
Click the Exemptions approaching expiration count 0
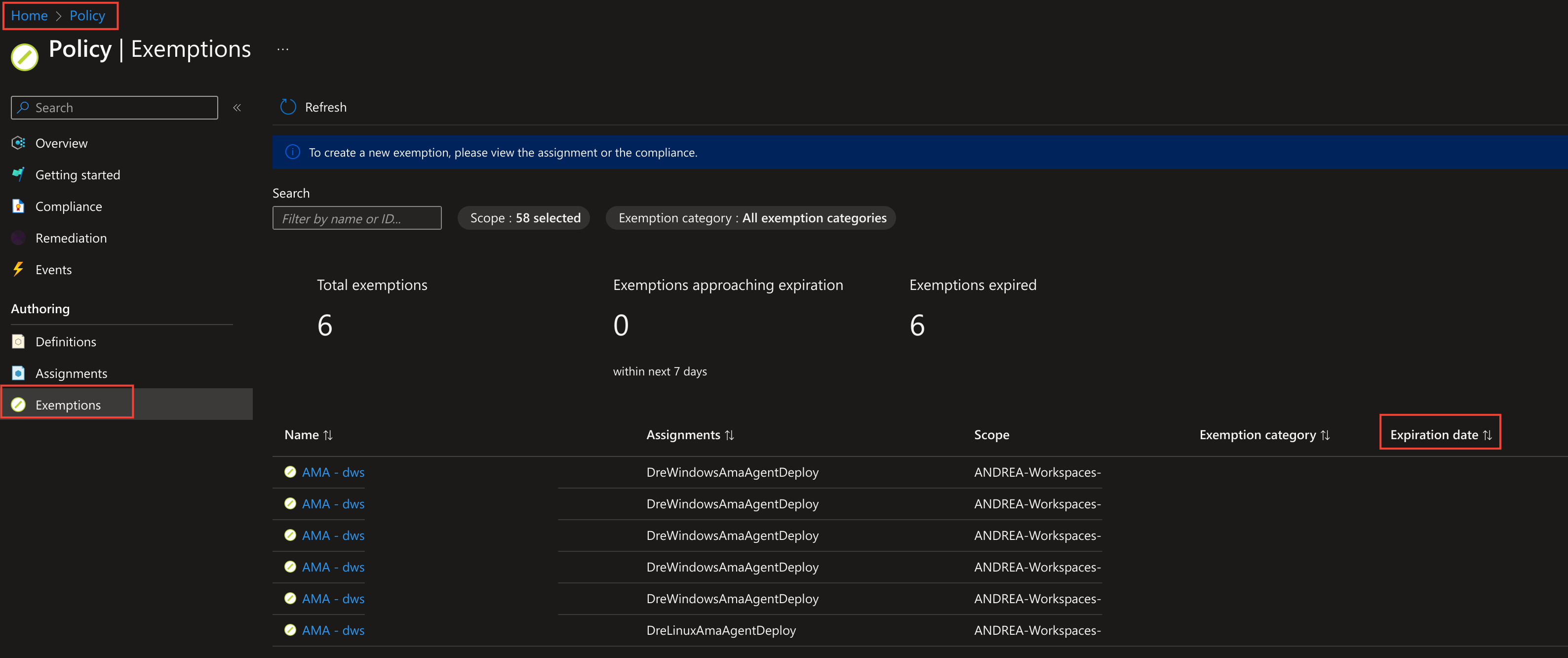coord(621,326)
